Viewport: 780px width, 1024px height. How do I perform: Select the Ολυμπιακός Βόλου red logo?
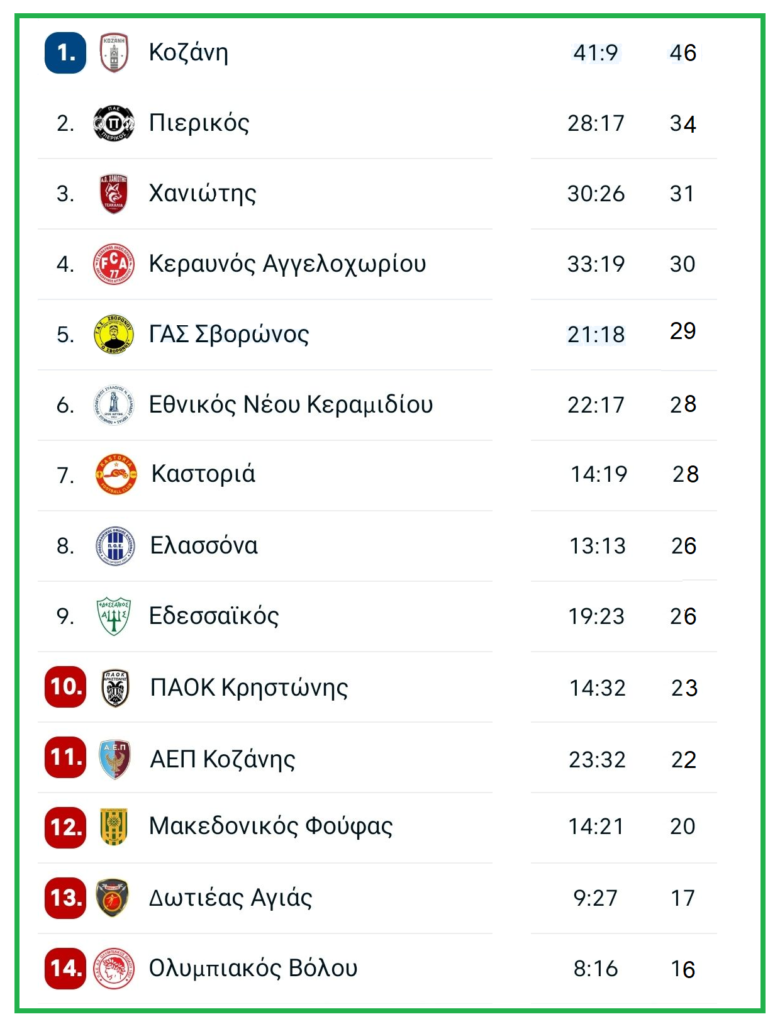tap(114, 968)
